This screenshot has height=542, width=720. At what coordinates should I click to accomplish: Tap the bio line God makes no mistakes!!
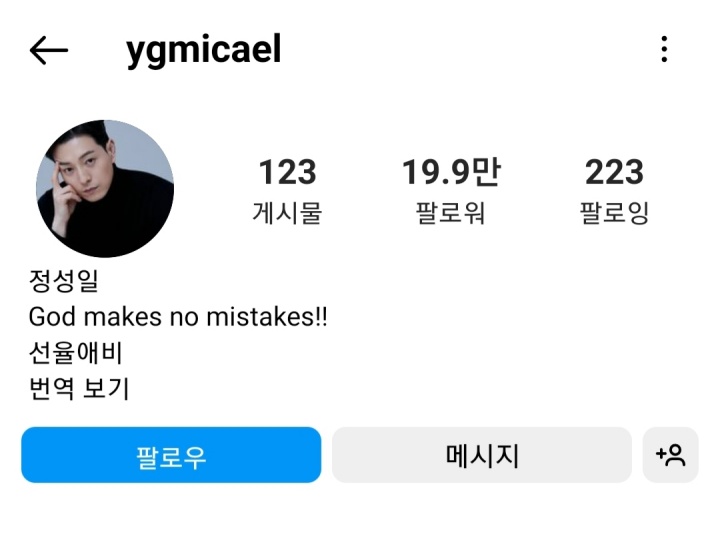pyautogui.click(x=178, y=316)
